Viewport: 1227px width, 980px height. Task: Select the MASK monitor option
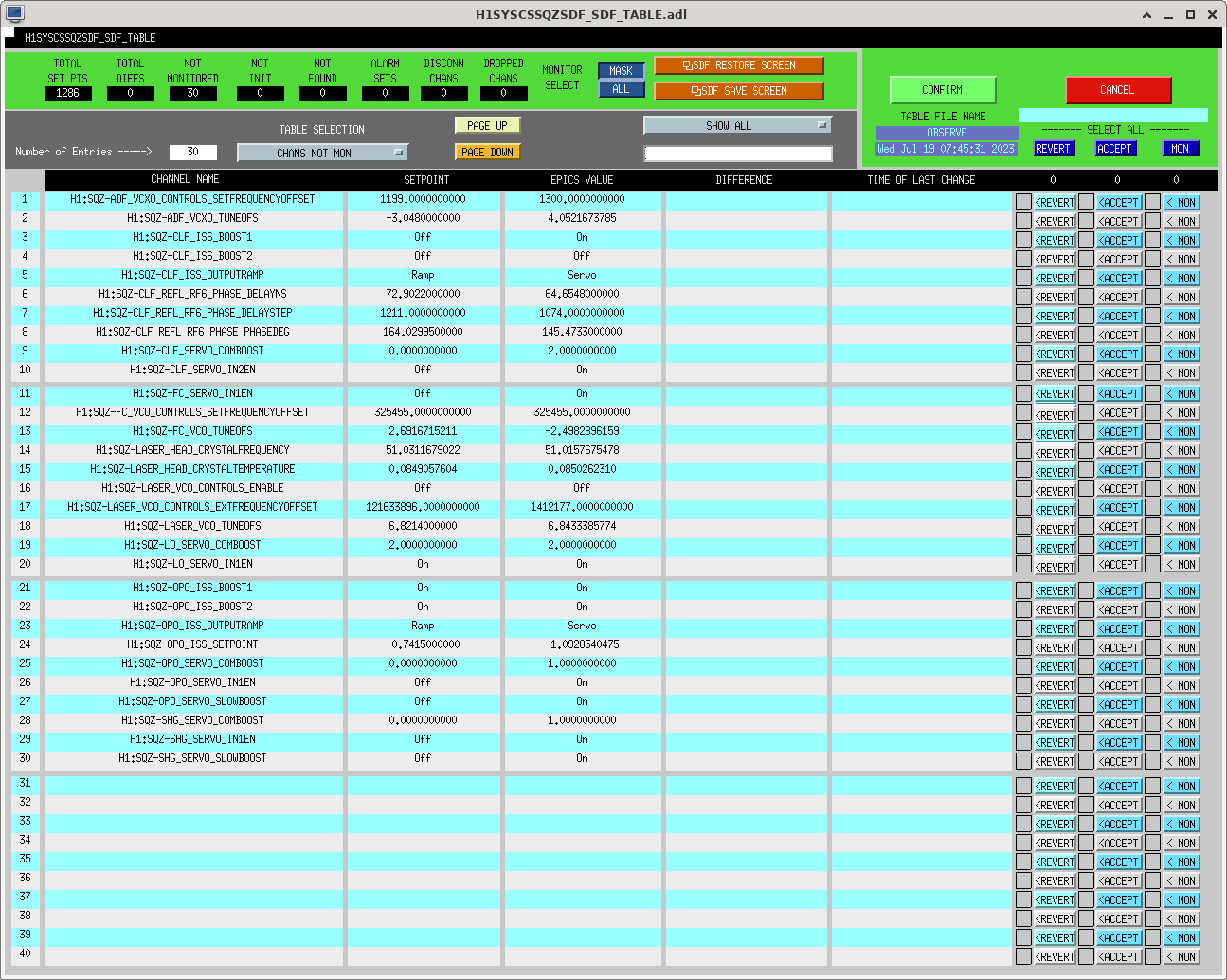click(x=621, y=71)
